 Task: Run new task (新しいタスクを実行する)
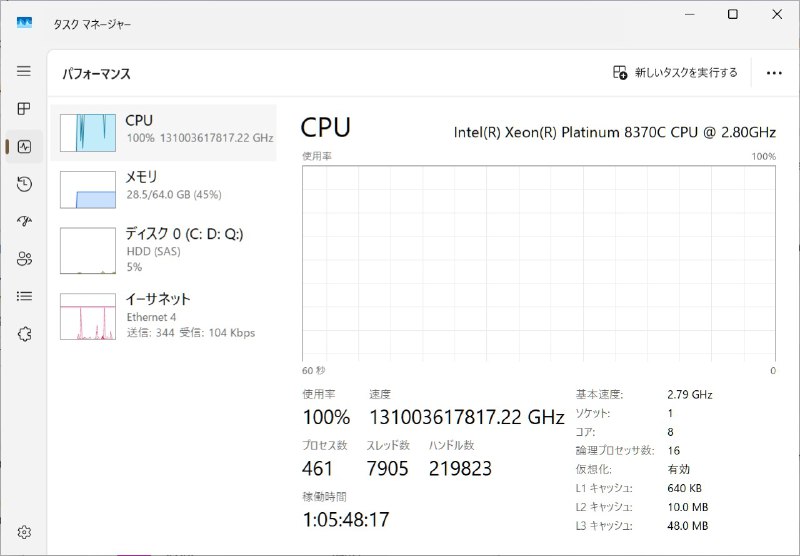tap(675, 72)
